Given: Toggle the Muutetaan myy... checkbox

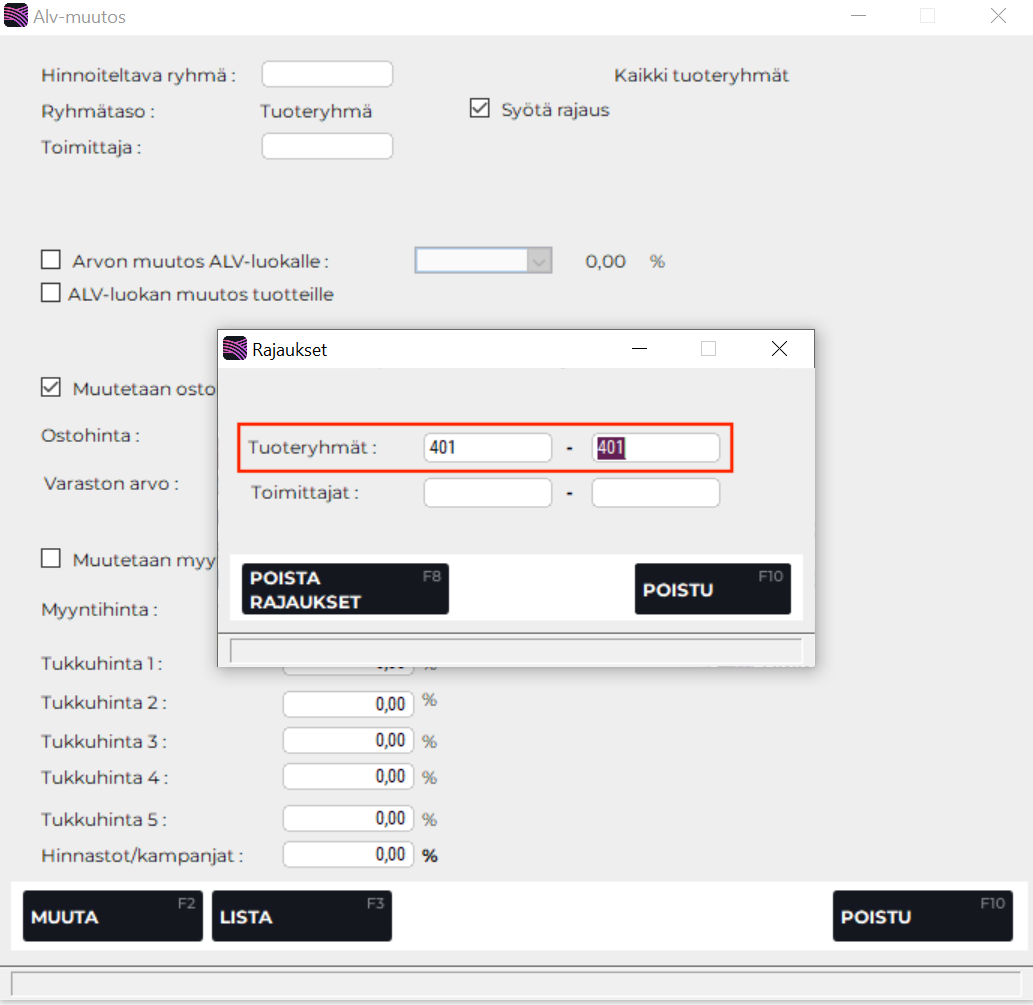Looking at the screenshot, I should pos(51,559).
